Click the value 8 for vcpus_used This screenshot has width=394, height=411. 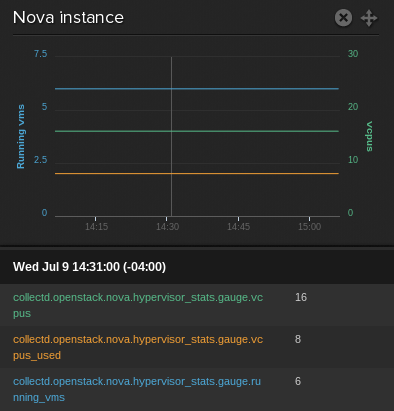[298, 339]
